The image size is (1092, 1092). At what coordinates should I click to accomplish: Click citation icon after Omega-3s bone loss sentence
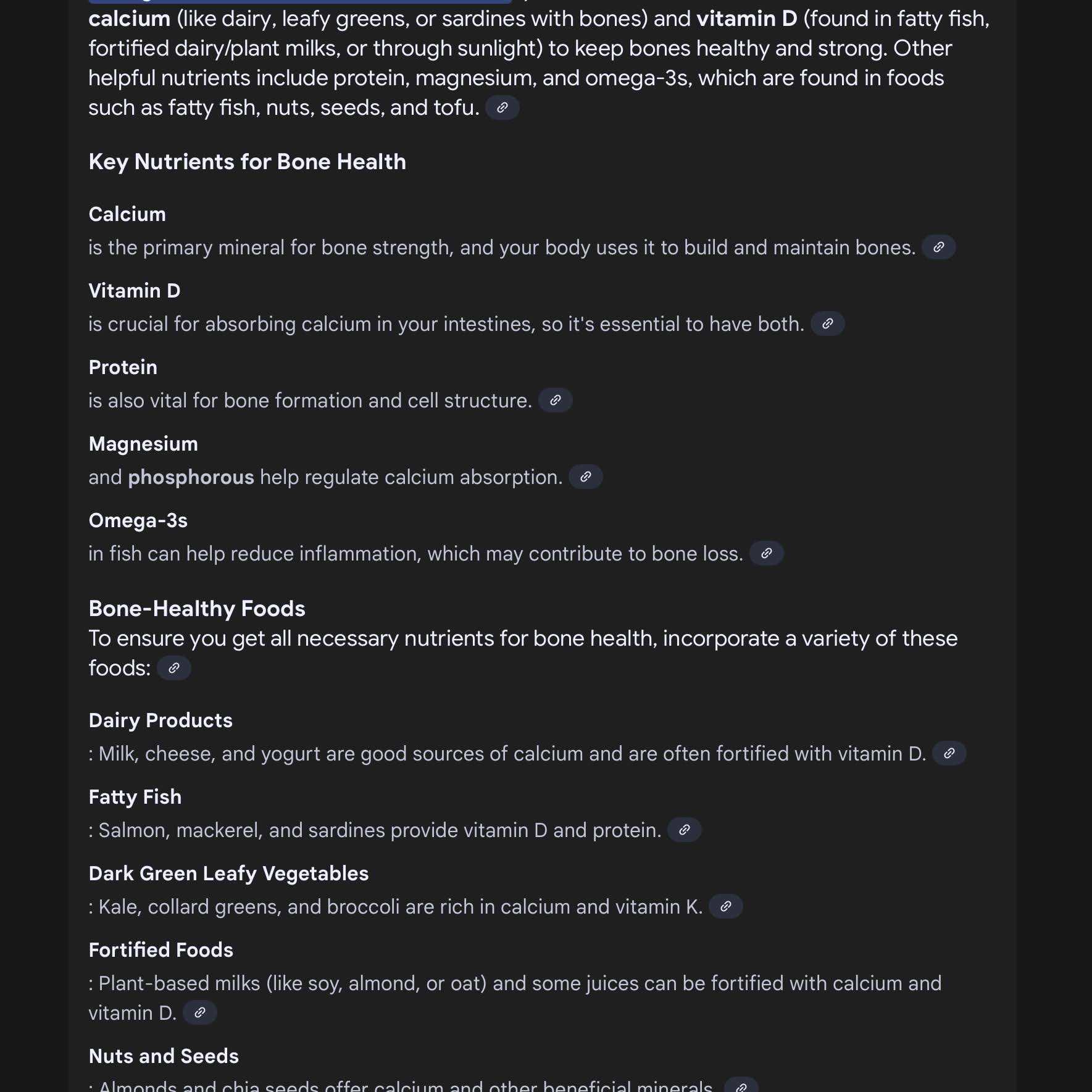[766, 553]
